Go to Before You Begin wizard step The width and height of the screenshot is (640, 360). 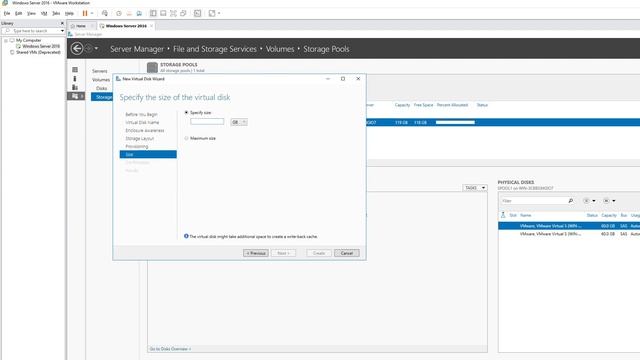point(141,114)
